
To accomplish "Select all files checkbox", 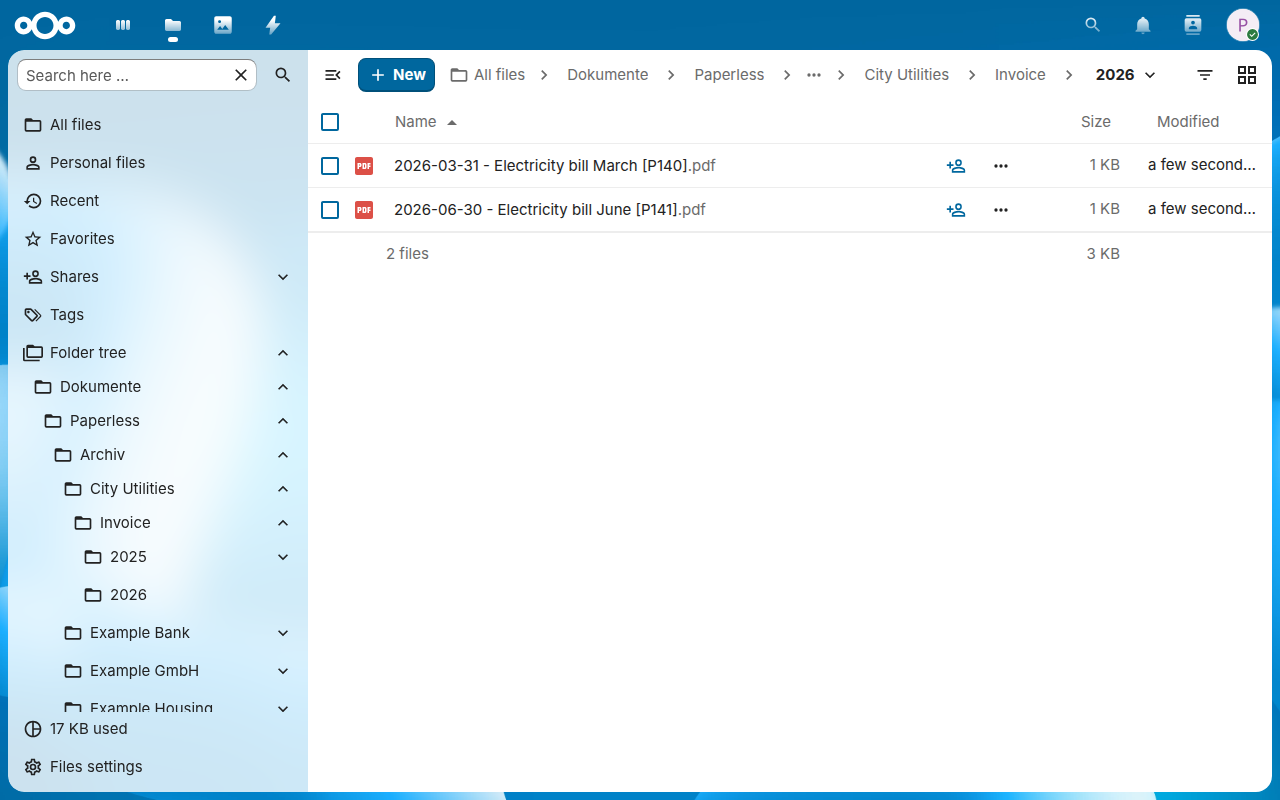I will [330, 122].
